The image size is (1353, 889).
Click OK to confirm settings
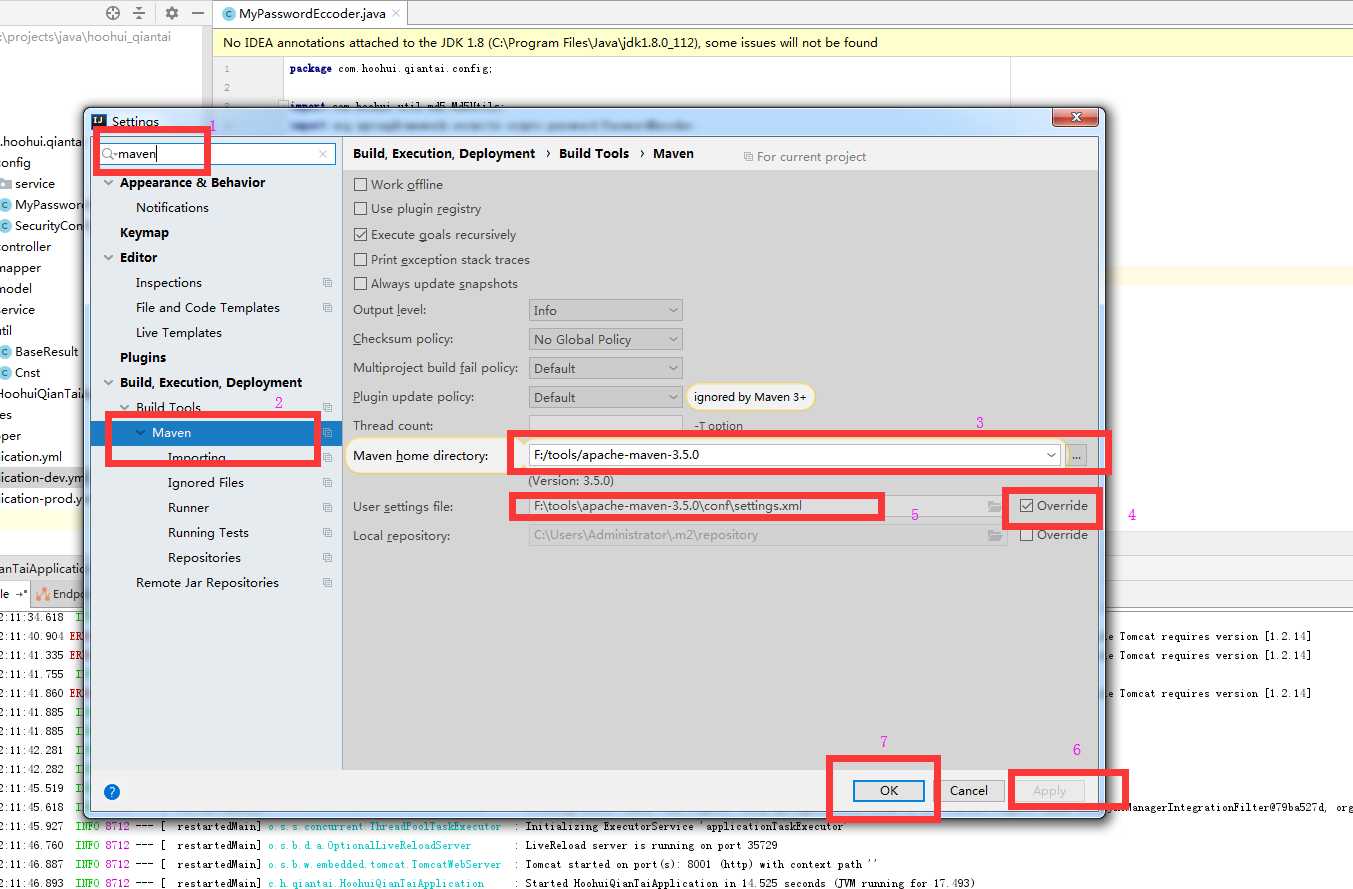click(889, 791)
